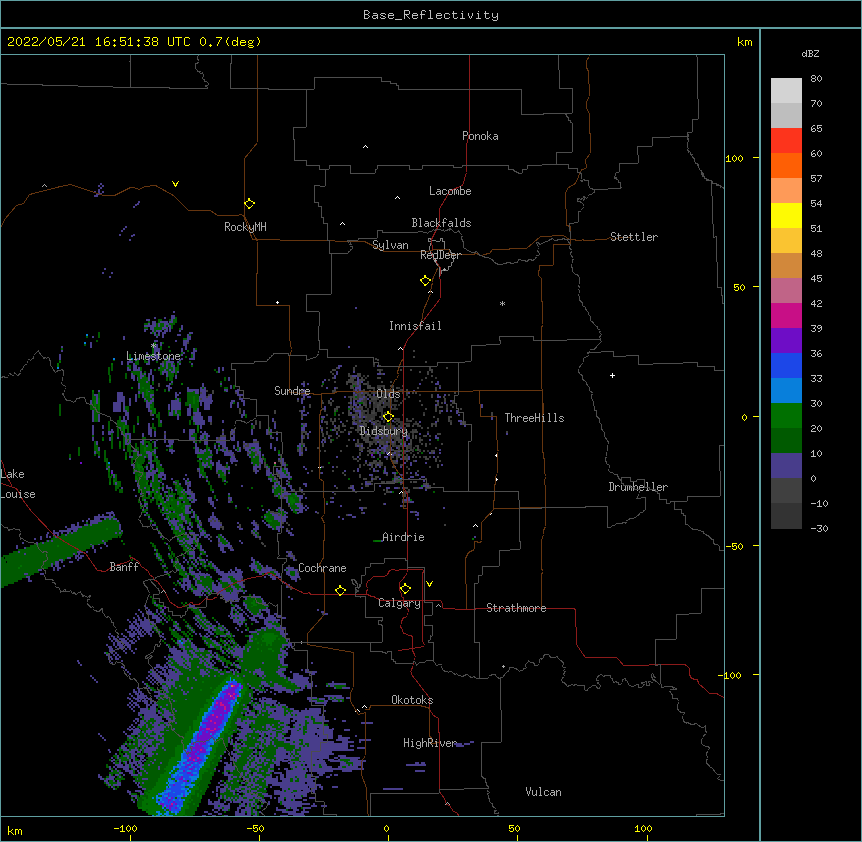Screen dimensions: 862x842
Task: Click the Drumheller label
Action: [638, 487]
